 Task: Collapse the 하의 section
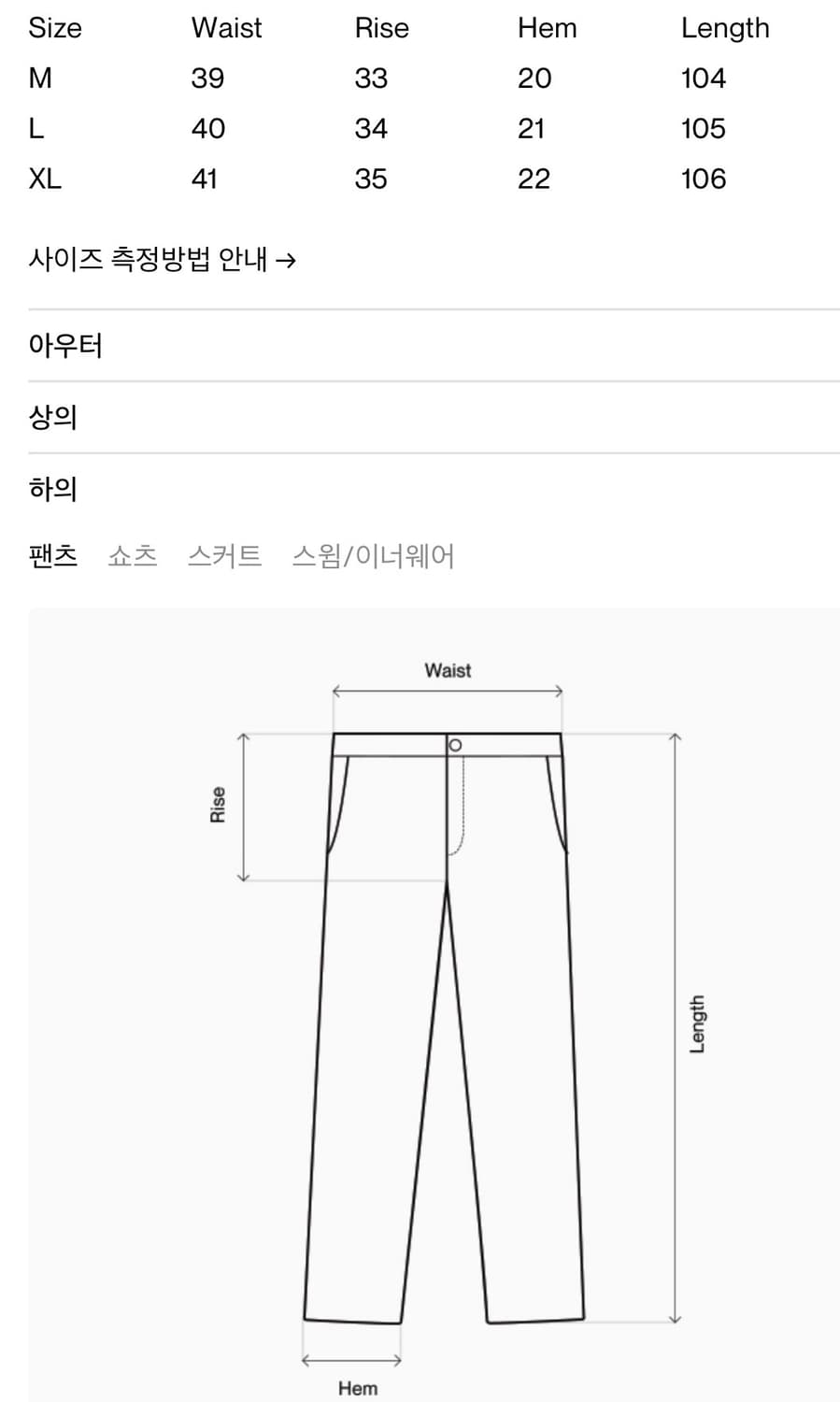pos(50,488)
